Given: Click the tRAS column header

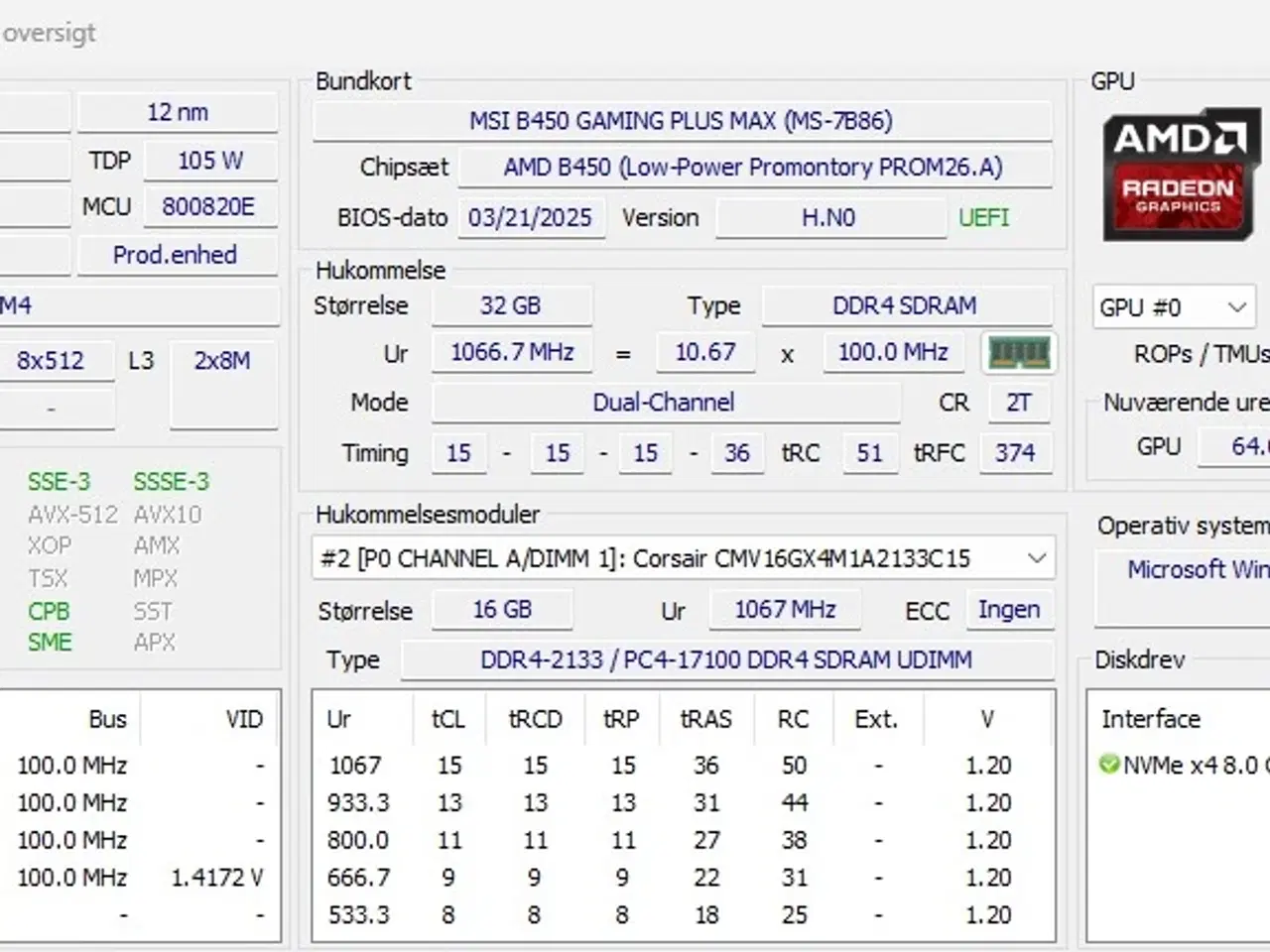Looking at the screenshot, I should (705, 719).
